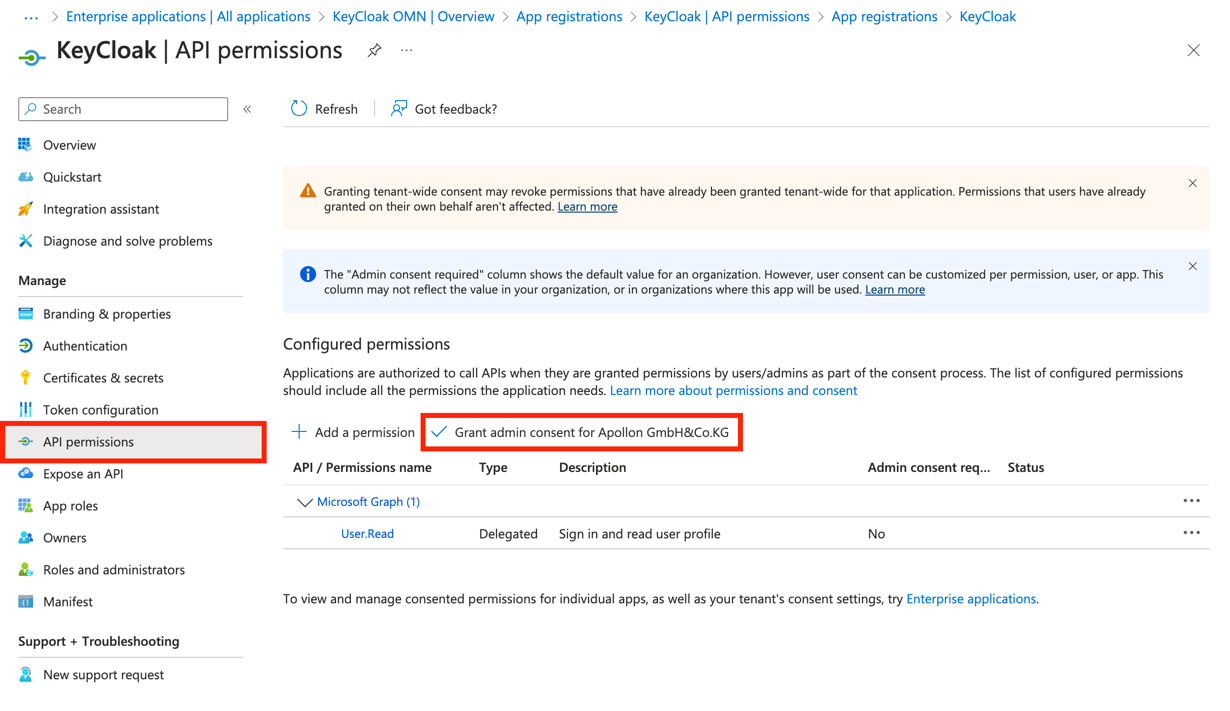Click the Got feedback icon
1230x711 pixels.
click(399, 108)
